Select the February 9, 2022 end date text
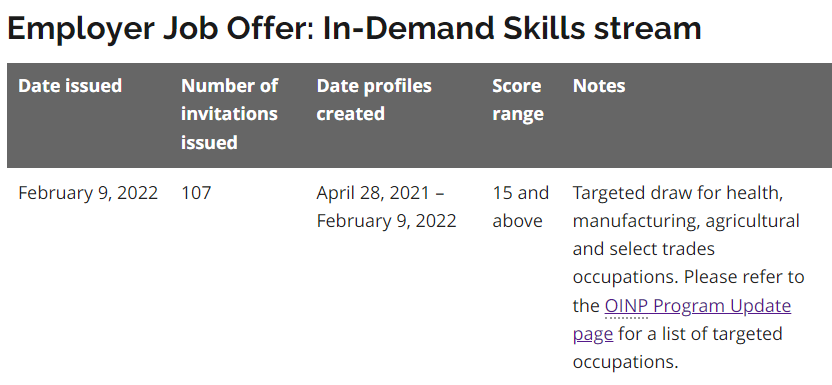 click(386, 221)
